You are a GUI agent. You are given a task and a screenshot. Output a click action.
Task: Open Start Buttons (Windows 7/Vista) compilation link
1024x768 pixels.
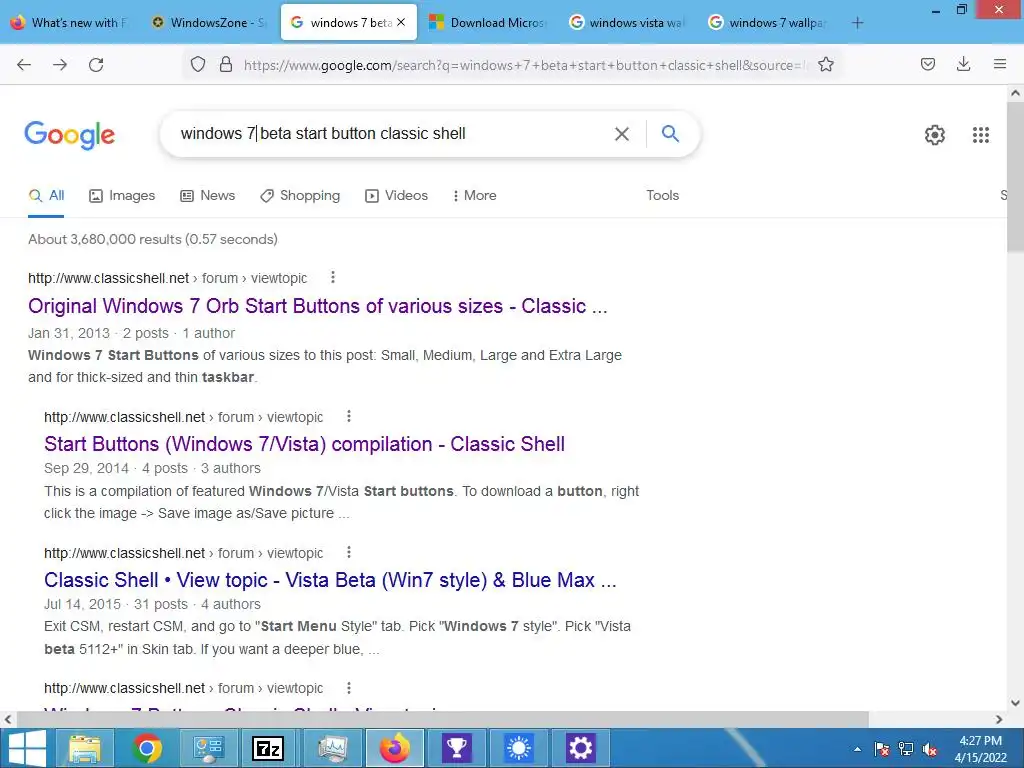tap(304, 444)
